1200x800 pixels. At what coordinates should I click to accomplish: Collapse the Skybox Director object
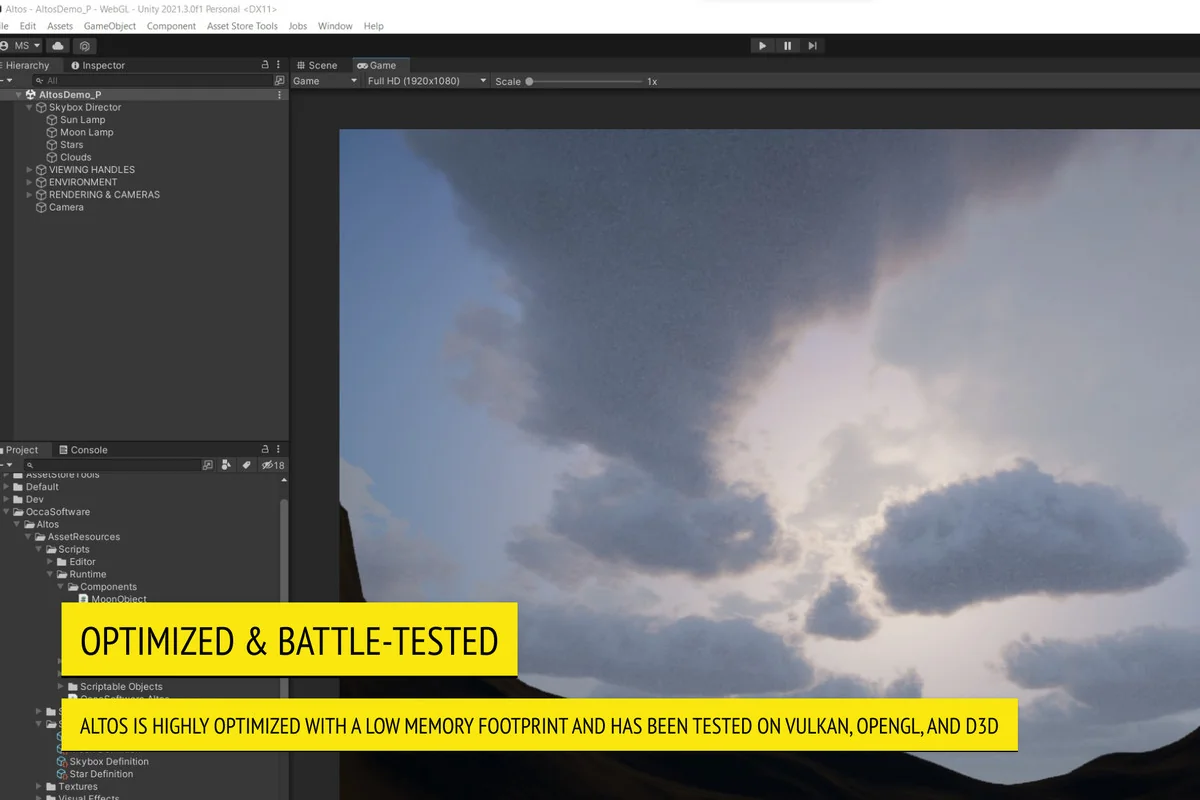[x=29, y=107]
